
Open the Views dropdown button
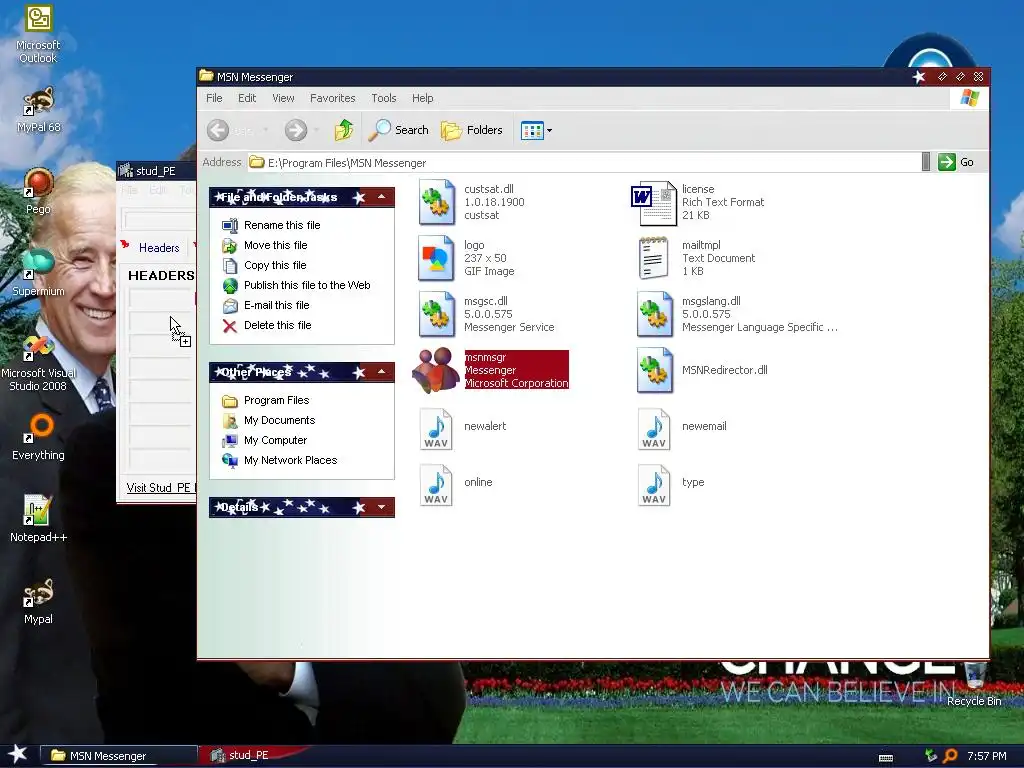[536, 130]
